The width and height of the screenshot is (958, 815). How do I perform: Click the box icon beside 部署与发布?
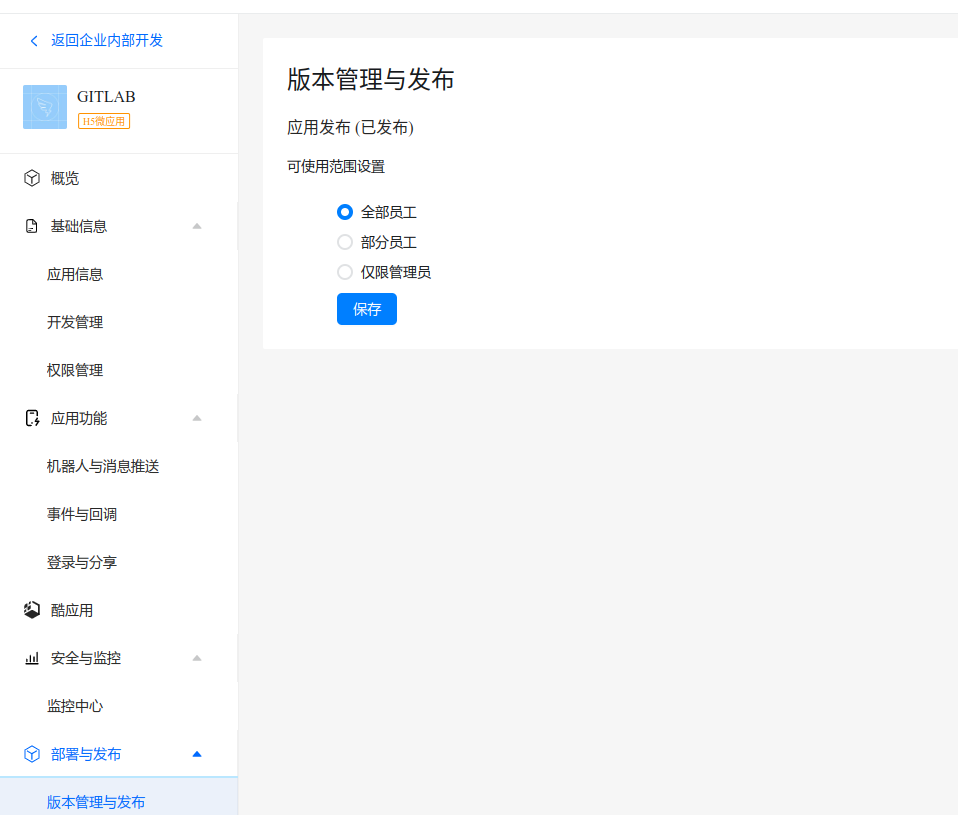pyautogui.click(x=32, y=754)
